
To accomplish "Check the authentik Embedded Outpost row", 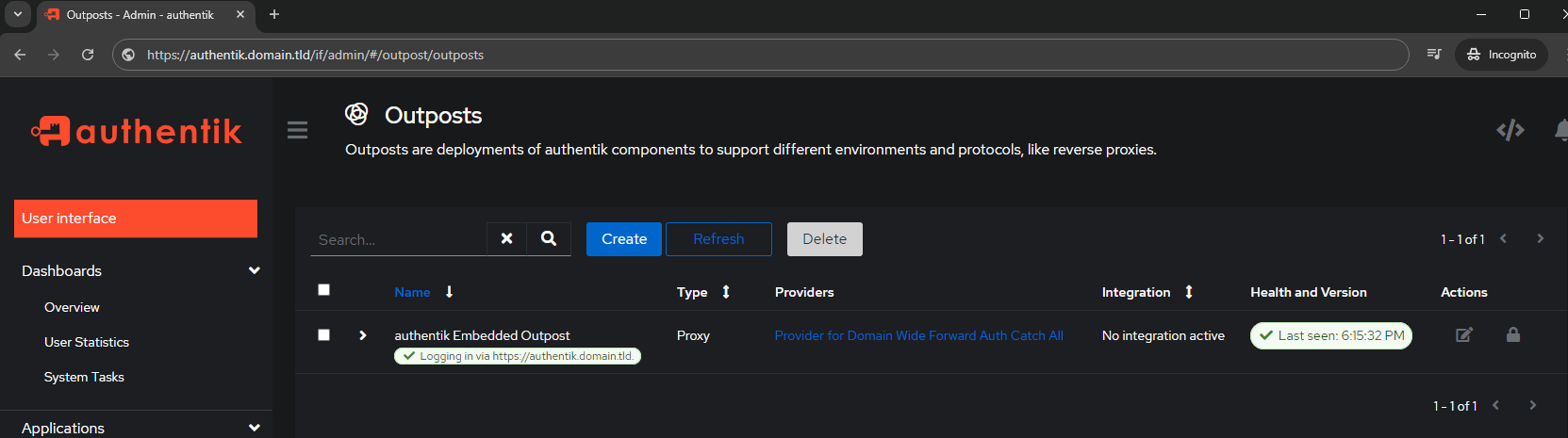I will (323, 334).
